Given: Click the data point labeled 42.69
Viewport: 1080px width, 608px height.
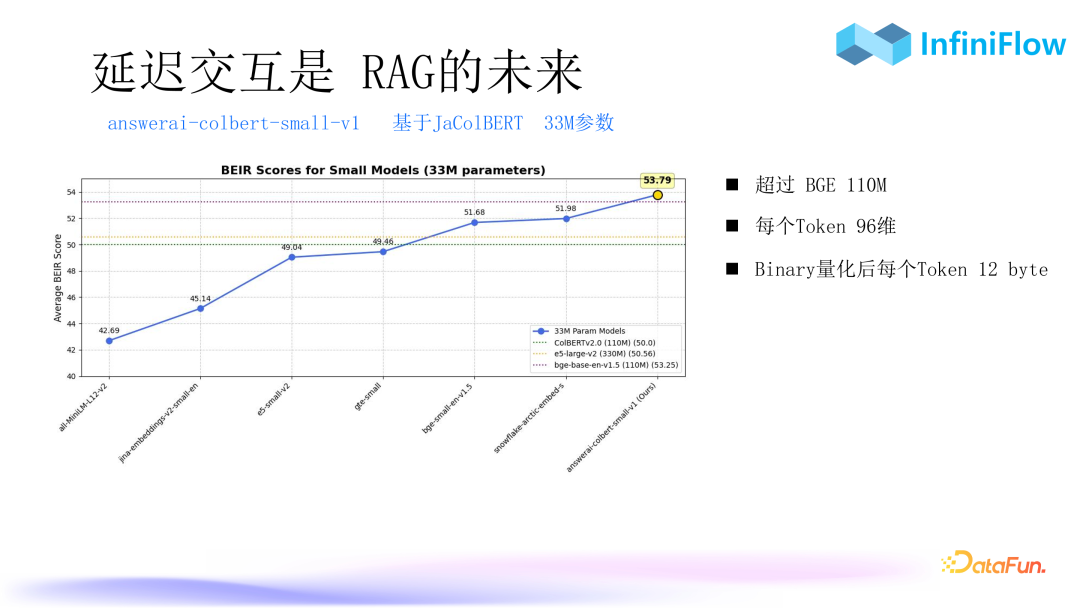Looking at the screenshot, I should (109, 340).
